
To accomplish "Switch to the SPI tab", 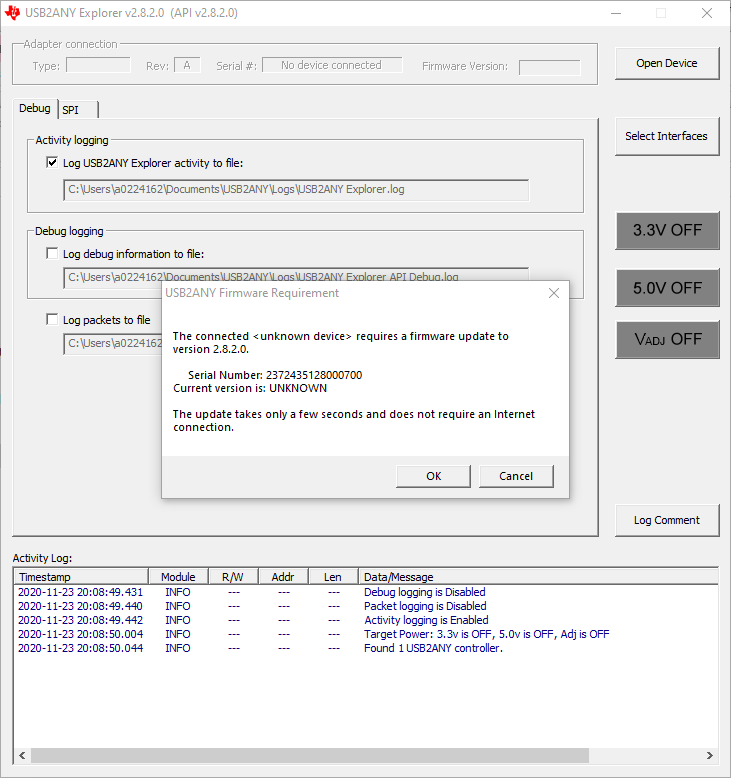I will (x=78, y=110).
